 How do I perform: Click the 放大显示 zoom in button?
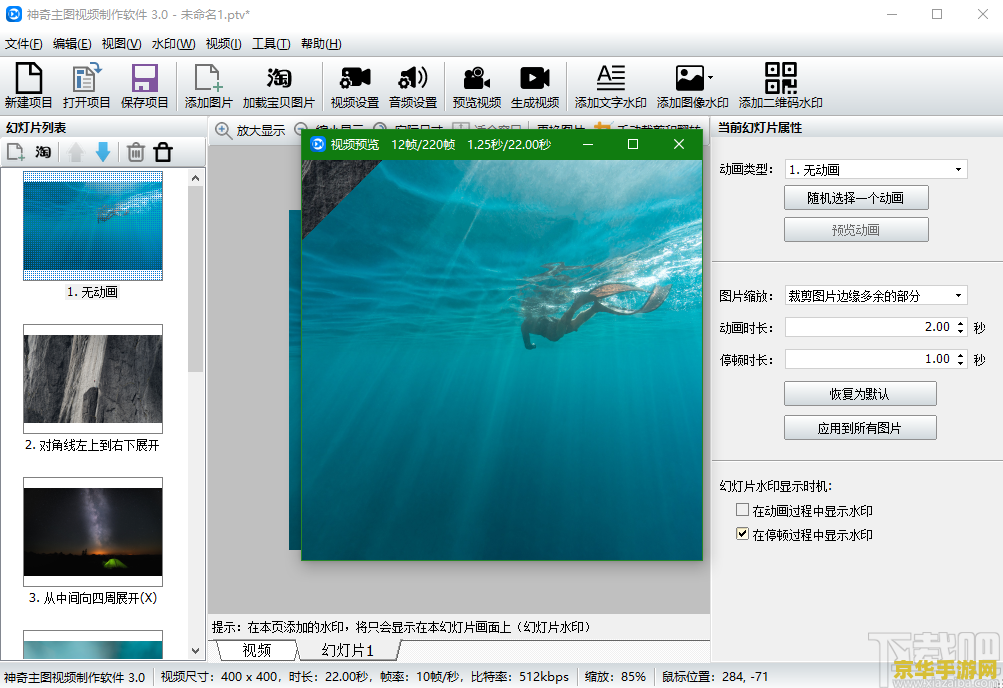pos(250,130)
